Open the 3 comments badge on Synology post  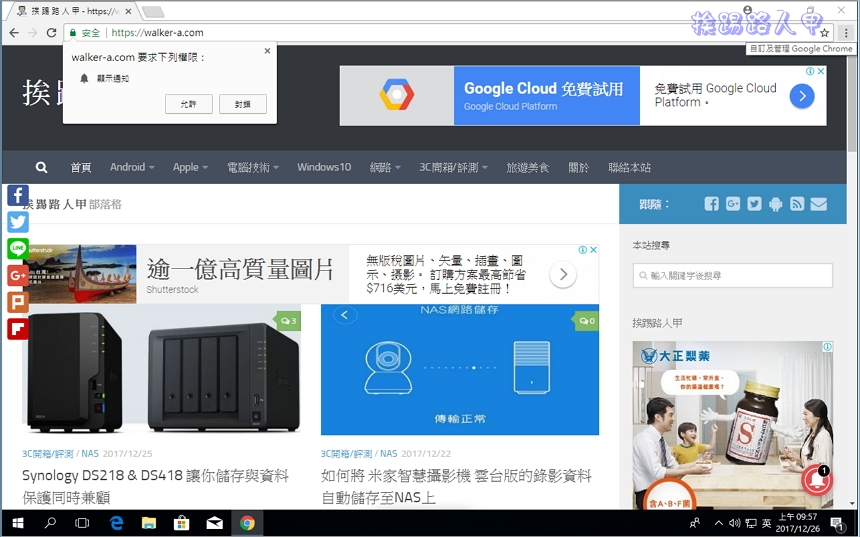click(288, 320)
